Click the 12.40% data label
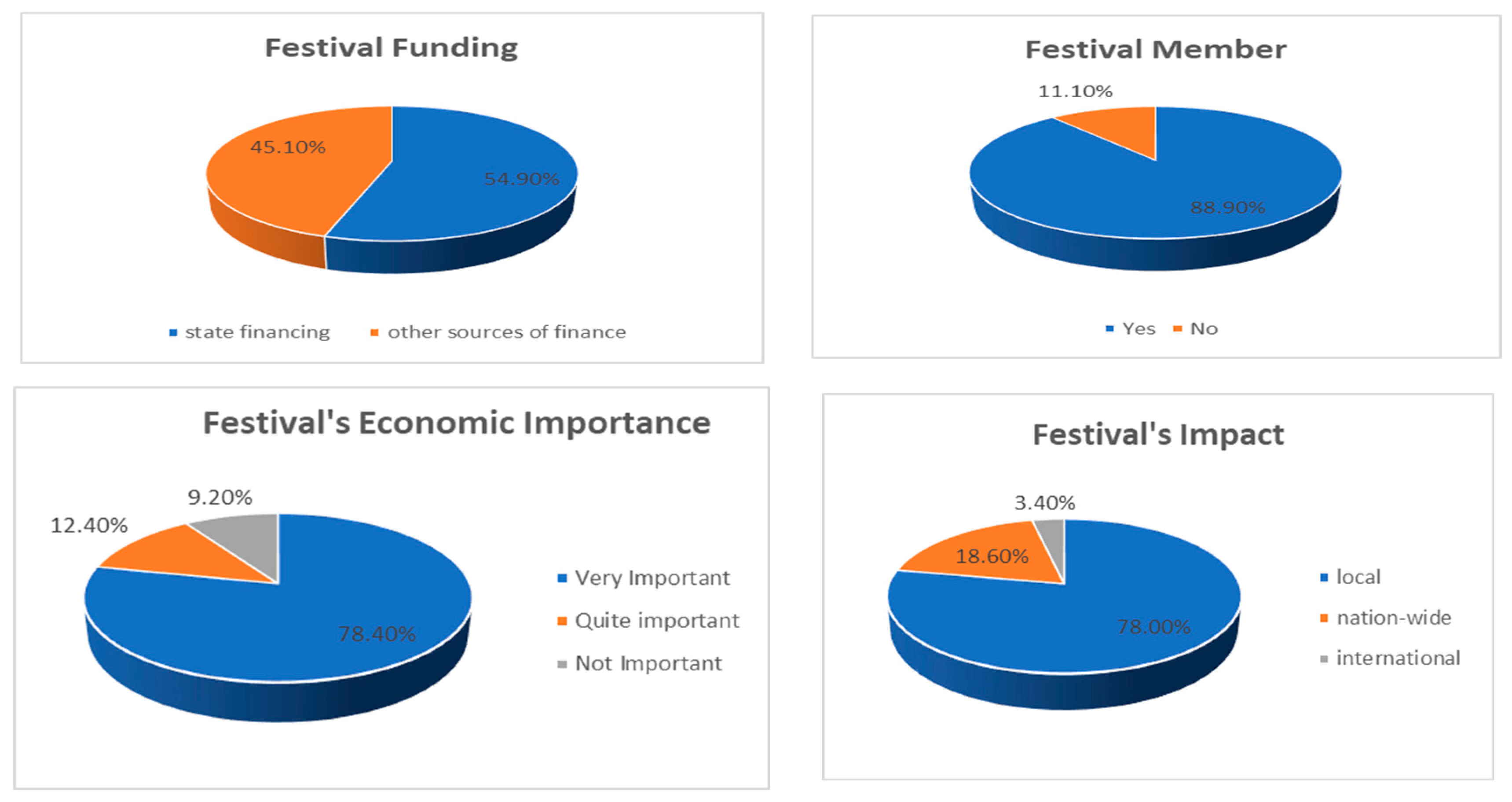The image size is (1512, 802). pos(88,526)
